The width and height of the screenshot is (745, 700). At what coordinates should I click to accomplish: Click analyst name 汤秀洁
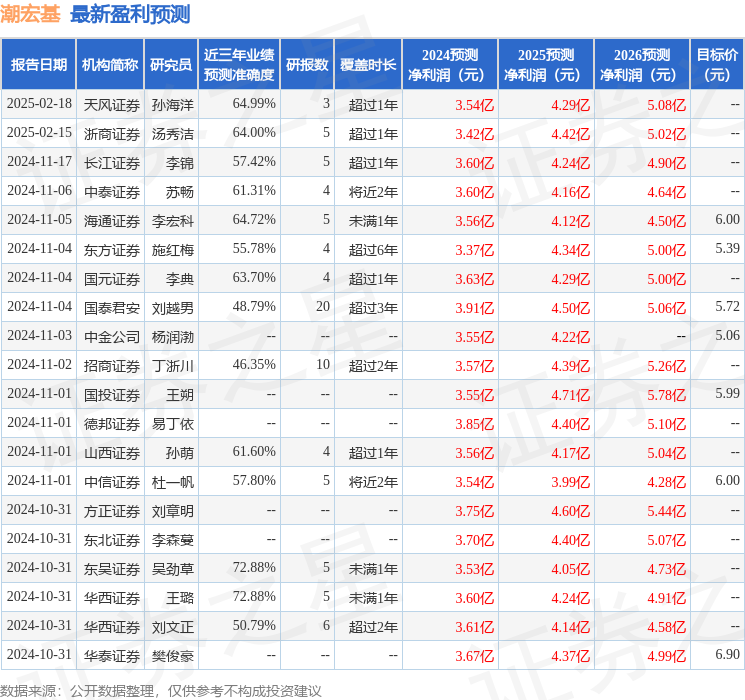click(173, 133)
